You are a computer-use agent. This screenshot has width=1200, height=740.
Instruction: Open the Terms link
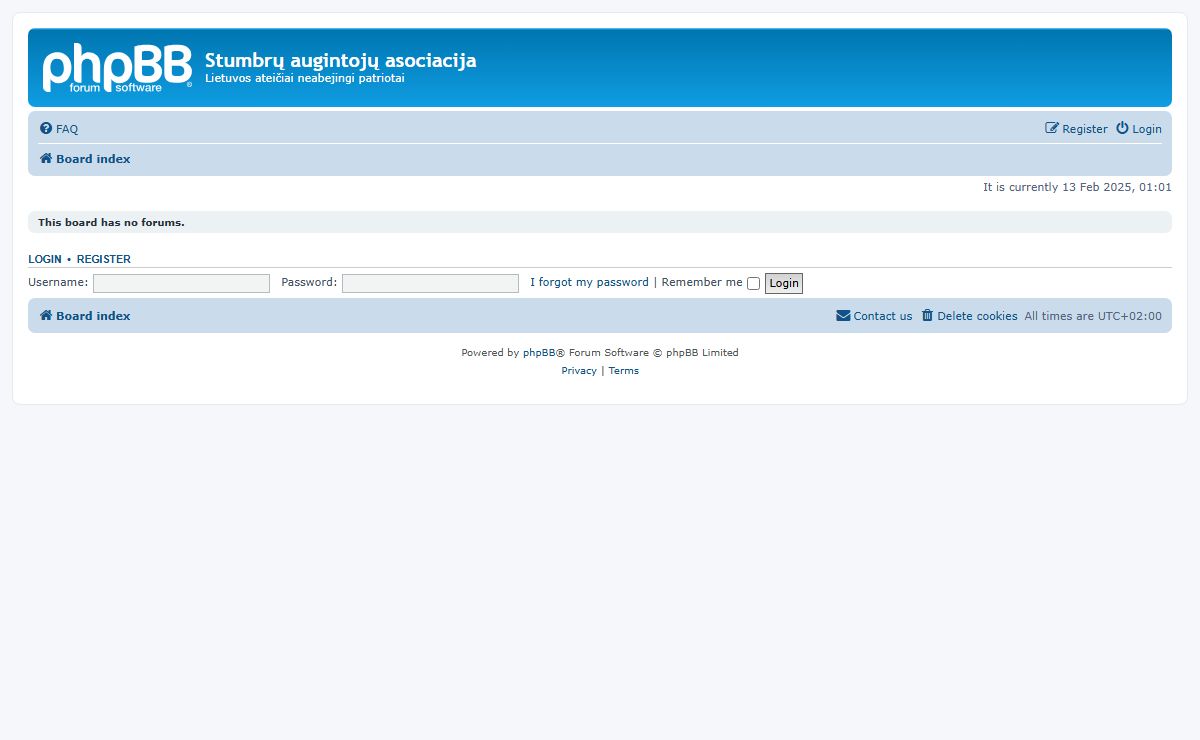pos(623,371)
